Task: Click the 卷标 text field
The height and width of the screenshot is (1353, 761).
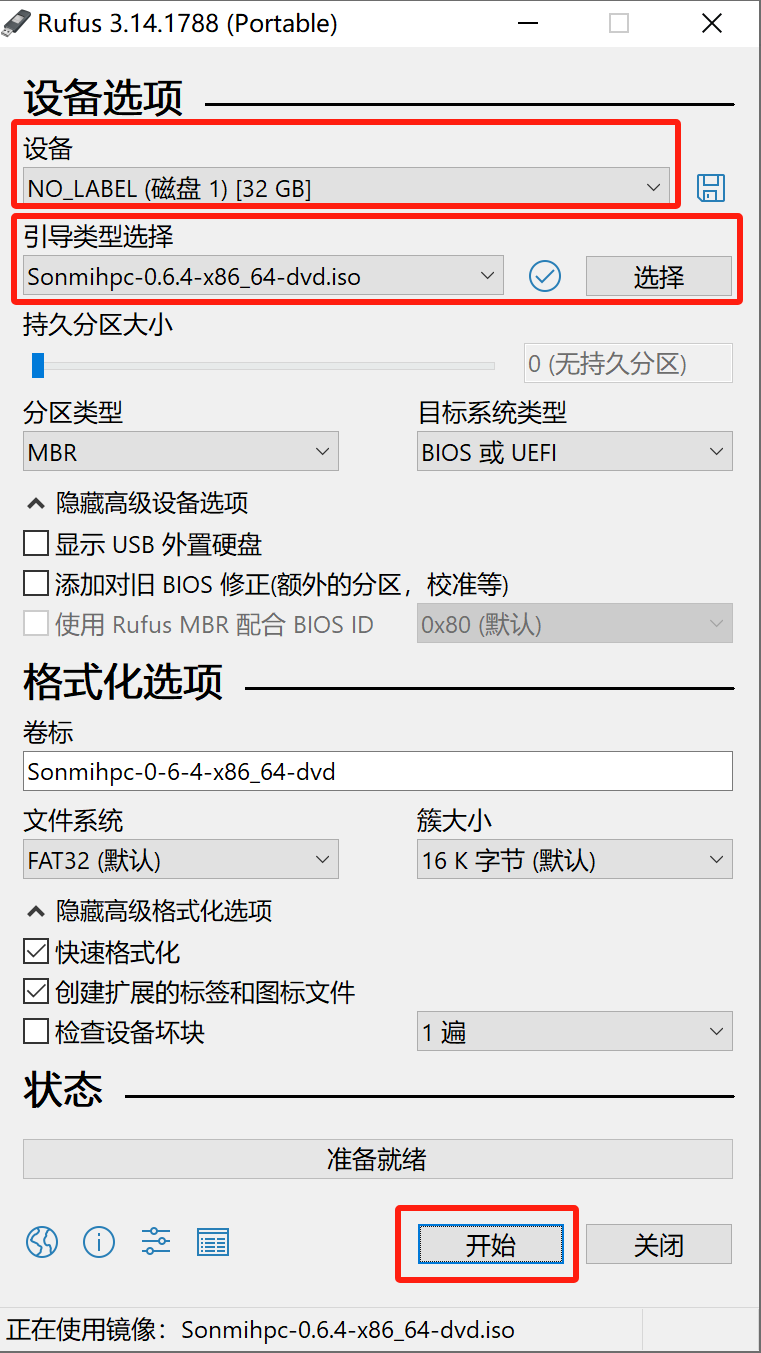Action: 378,771
